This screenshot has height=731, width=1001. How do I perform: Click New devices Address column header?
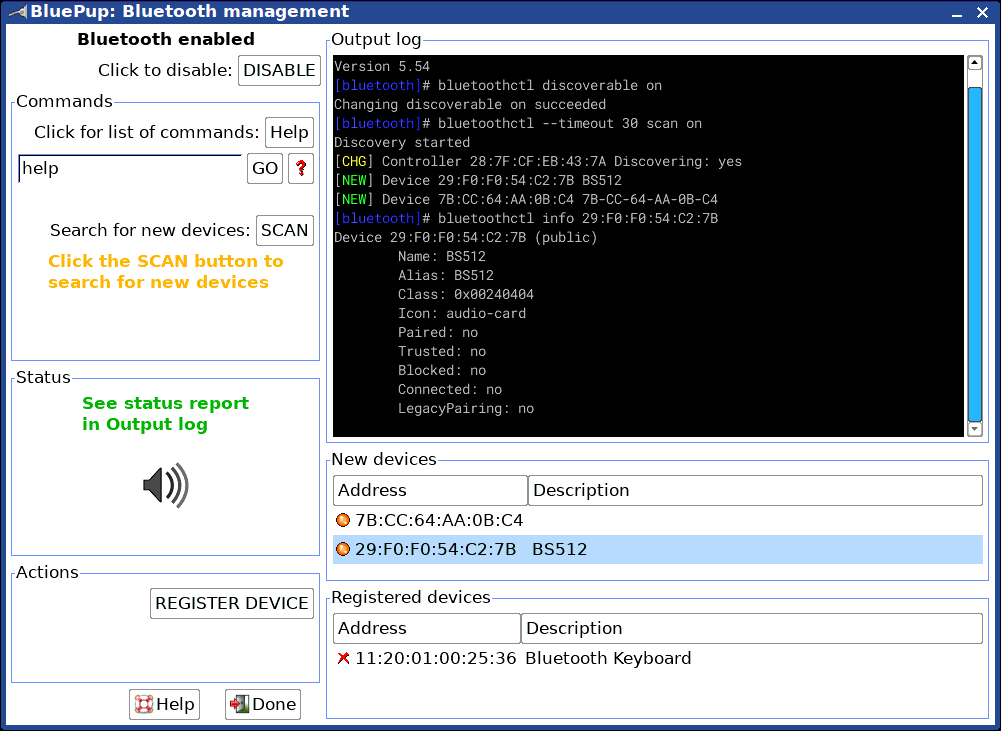[x=430, y=490]
